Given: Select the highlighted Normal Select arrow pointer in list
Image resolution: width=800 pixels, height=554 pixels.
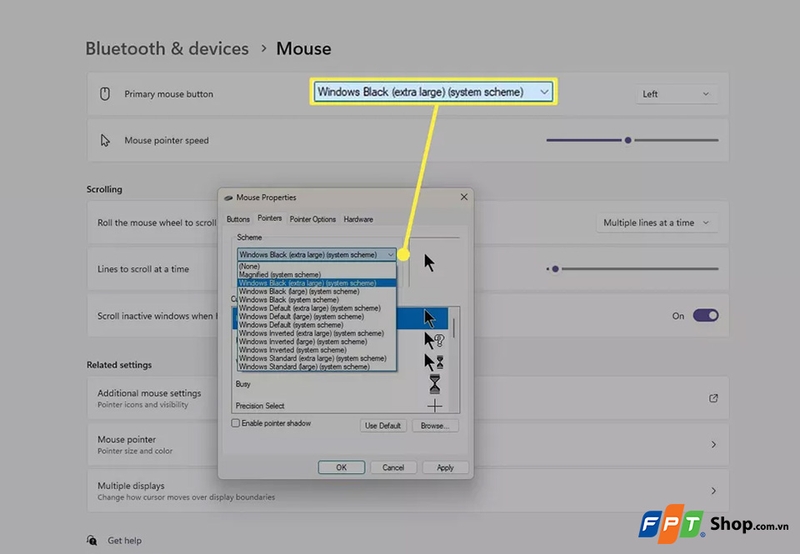Looking at the screenshot, I should tap(430, 318).
